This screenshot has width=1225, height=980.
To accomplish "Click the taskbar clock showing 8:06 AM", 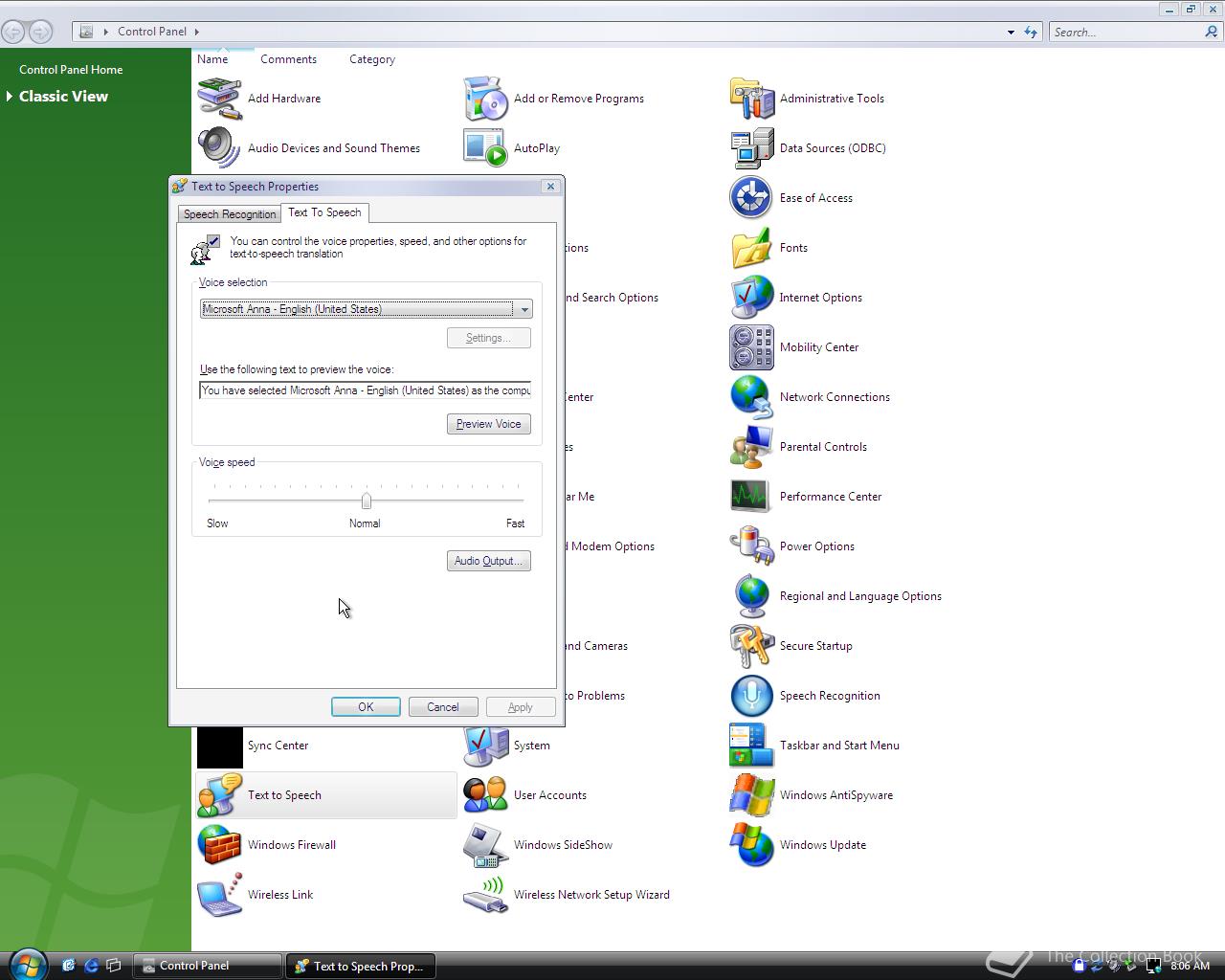I will pyautogui.click(x=1191, y=966).
